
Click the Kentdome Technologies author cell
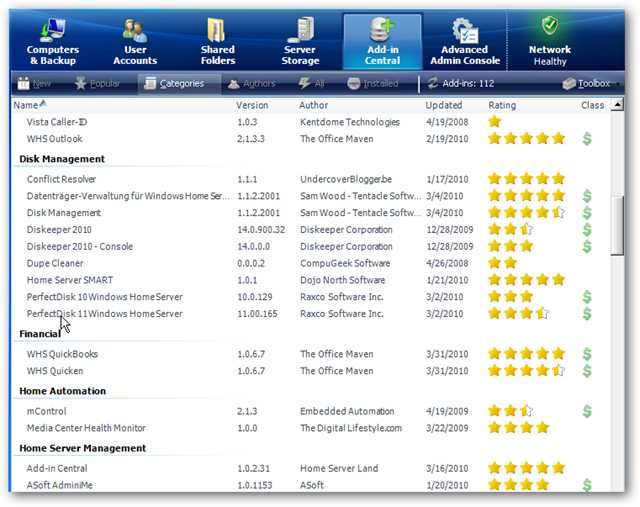350,122
